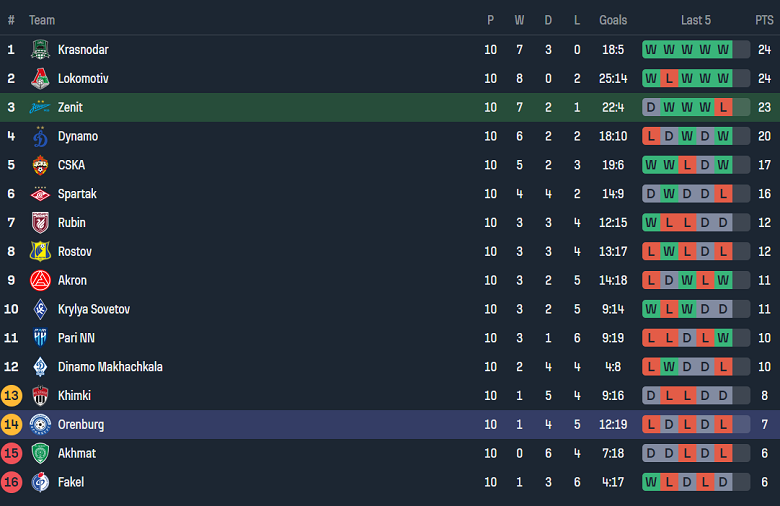The image size is (780, 506).
Task: Click the Lokomotiv team logo
Action: coord(40,79)
